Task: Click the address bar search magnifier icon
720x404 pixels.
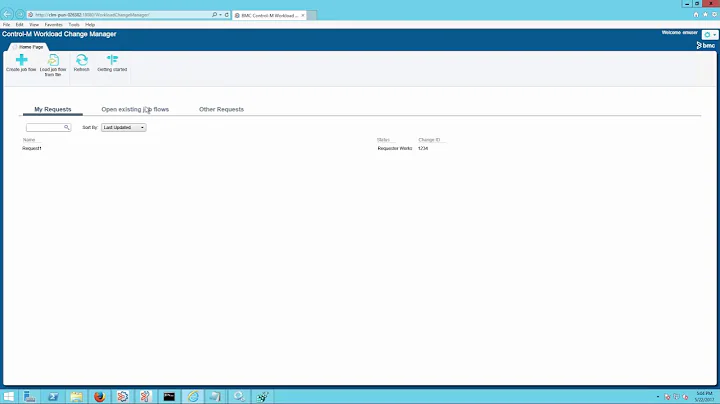Action: point(214,15)
